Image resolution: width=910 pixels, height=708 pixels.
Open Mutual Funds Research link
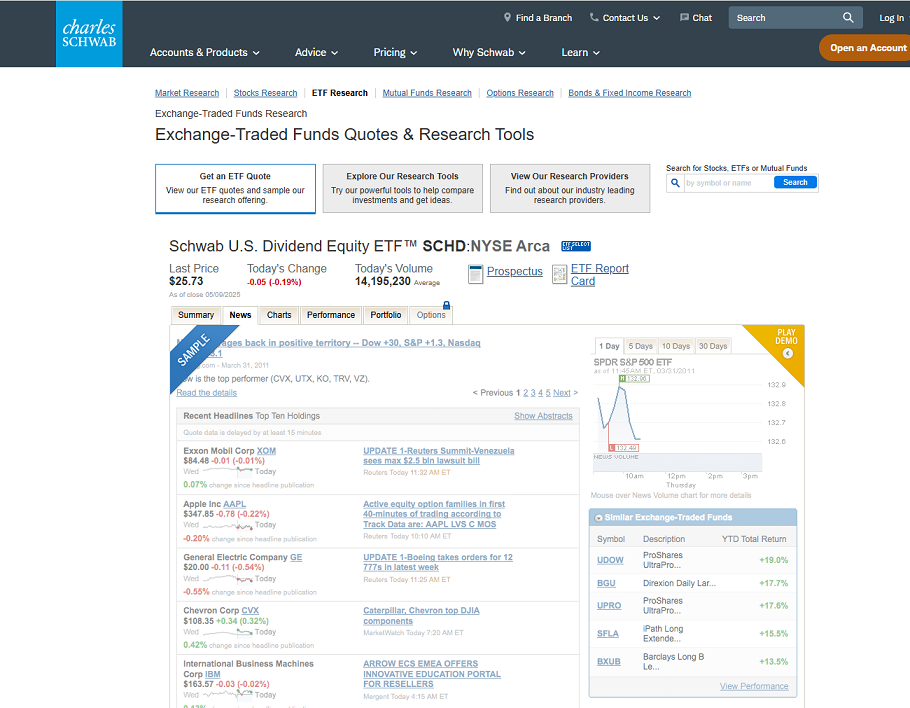(x=427, y=93)
